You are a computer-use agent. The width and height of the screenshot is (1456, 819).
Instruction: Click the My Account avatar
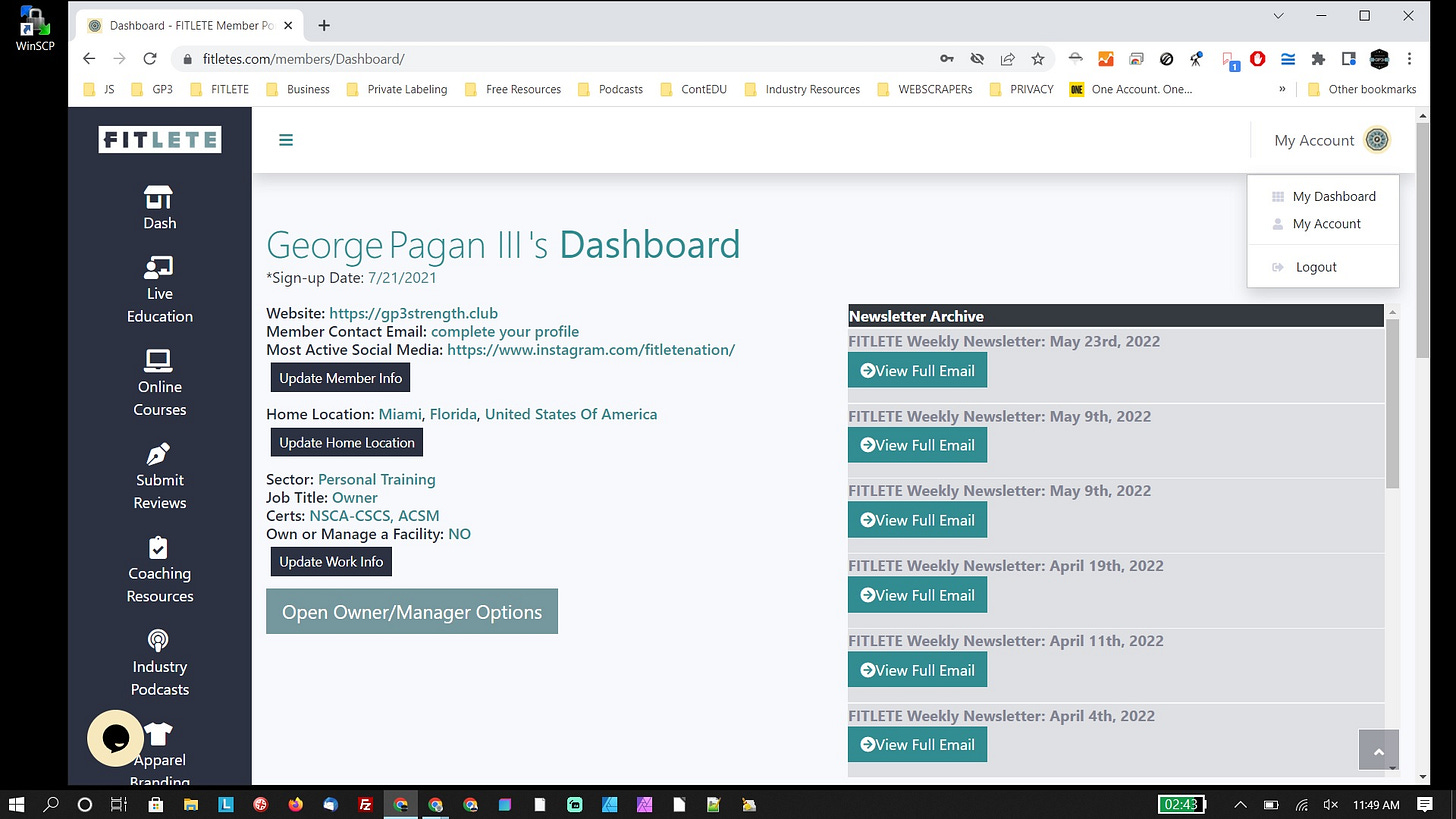point(1377,140)
